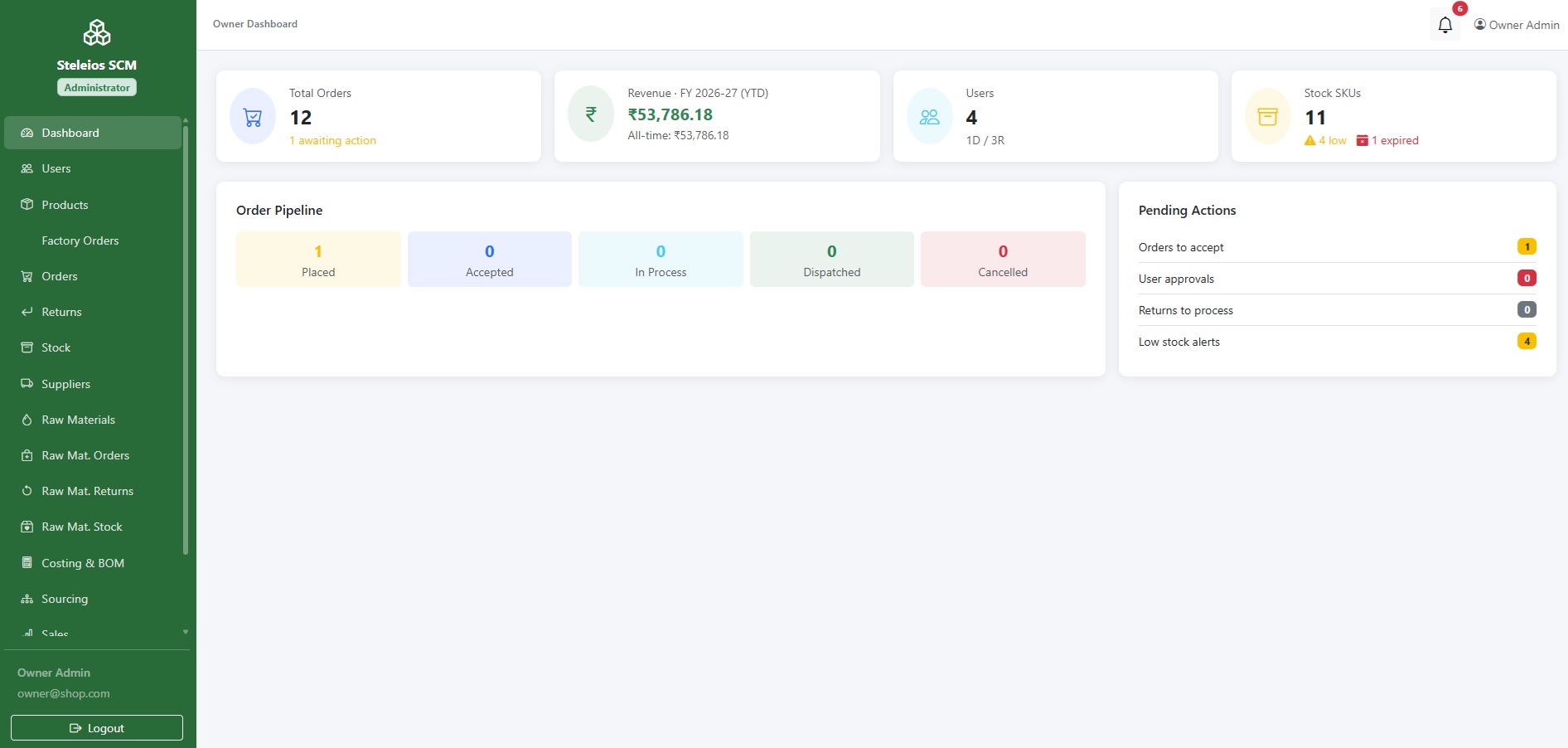
Task: Click the Low stock alerts badge
Action: 1527,341
